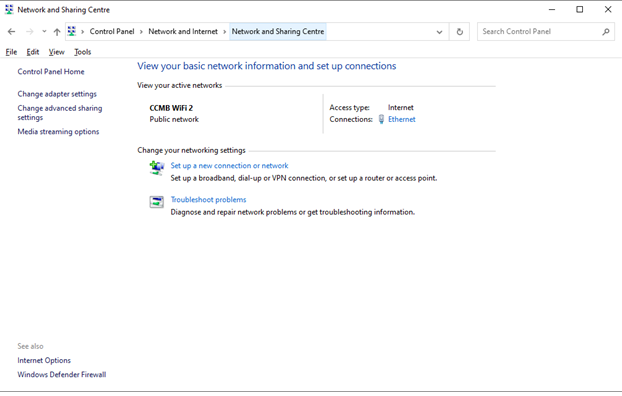Open the recent locations dropdown arrow
Image resolution: width=622 pixels, height=396 pixels.
(x=44, y=31)
